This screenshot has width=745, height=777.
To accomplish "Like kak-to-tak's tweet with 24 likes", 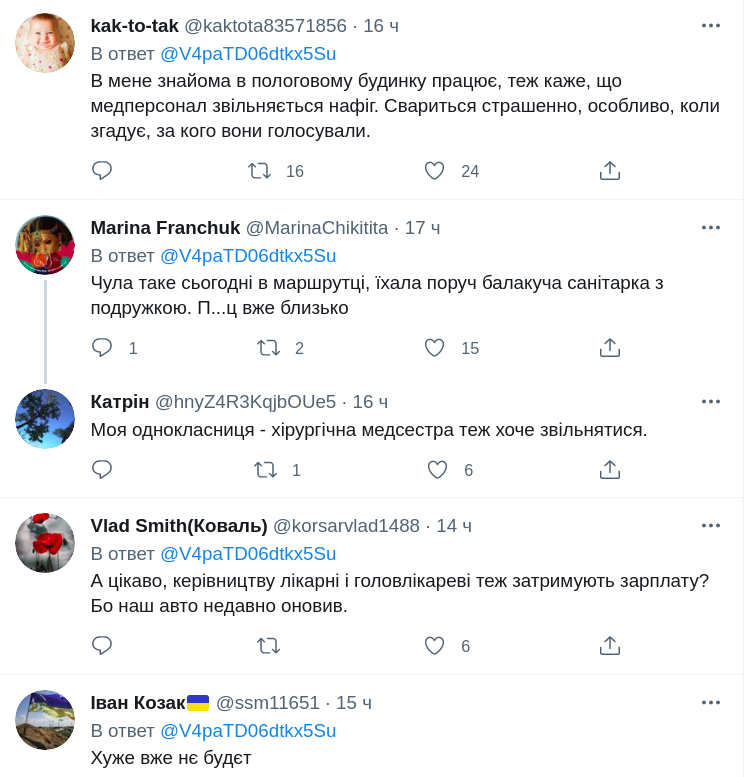I will point(434,171).
